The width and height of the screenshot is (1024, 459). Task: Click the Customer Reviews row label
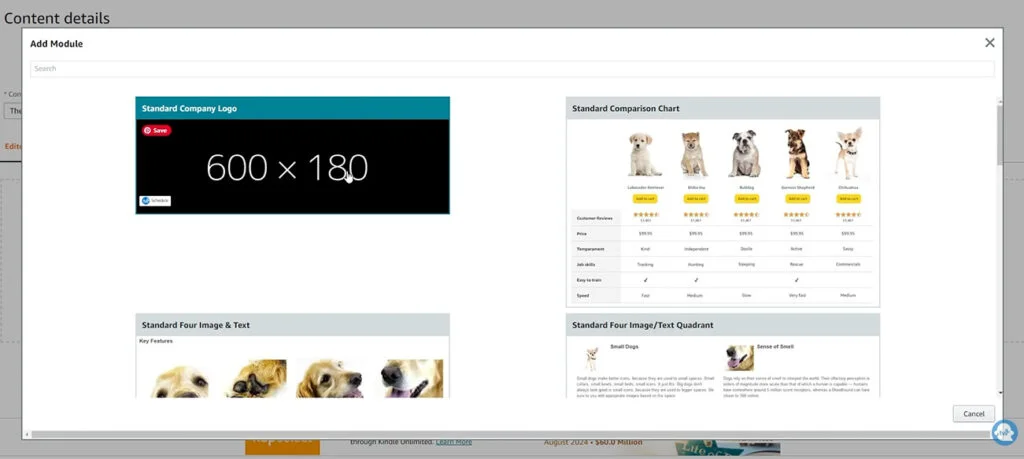pos(593,217)
